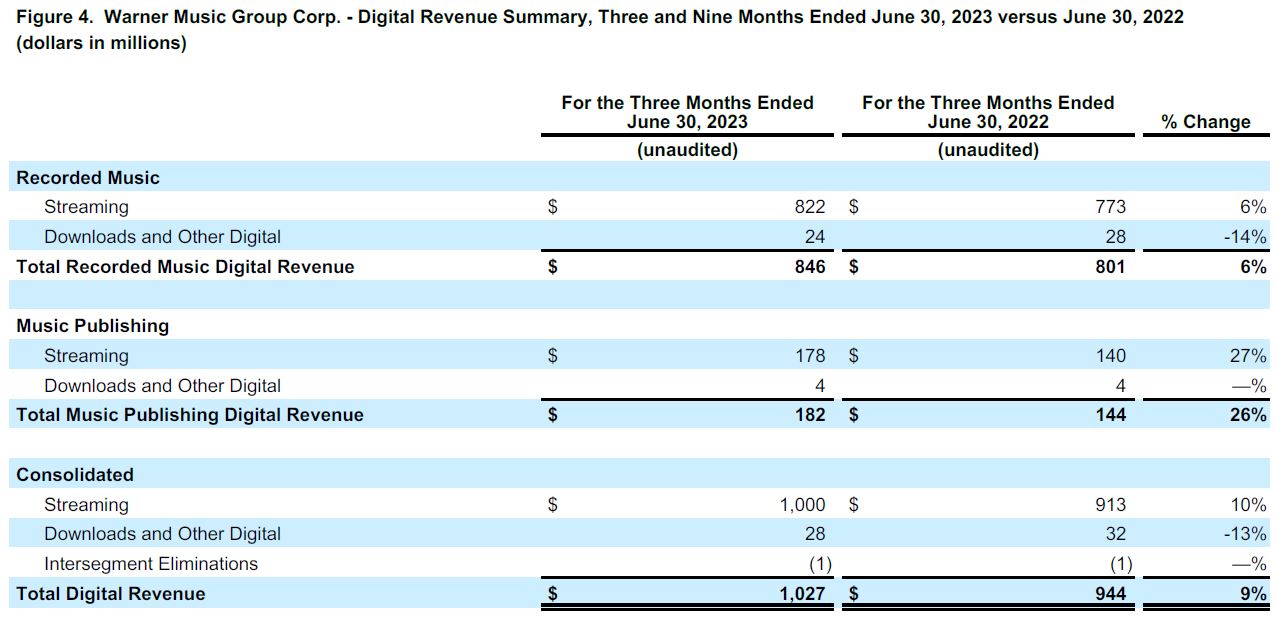Select Recorded Music Streaming value 773
This screenshot has height=622, width=1276.
coord(1110,207)
